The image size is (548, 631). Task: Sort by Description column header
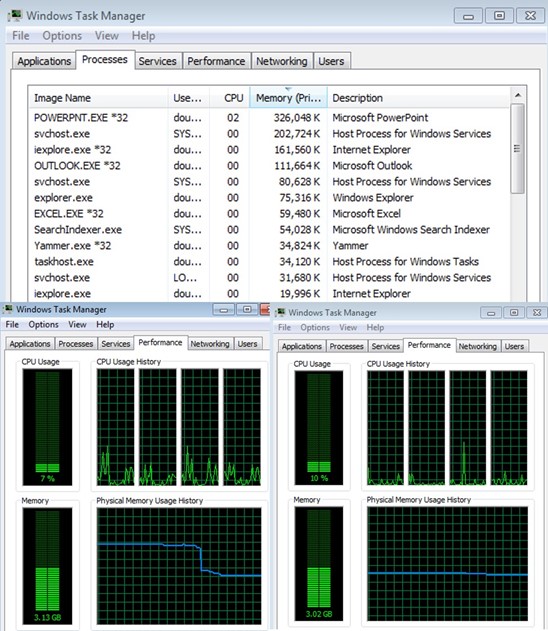(418, 98)
